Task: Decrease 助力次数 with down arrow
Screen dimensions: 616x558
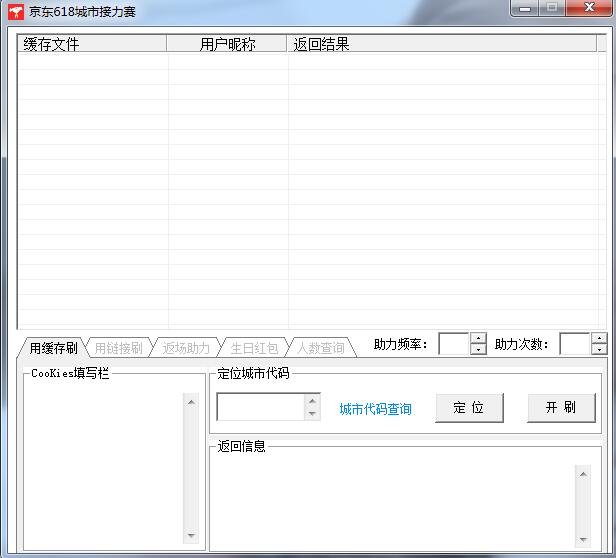Action: tap(599, 349)
